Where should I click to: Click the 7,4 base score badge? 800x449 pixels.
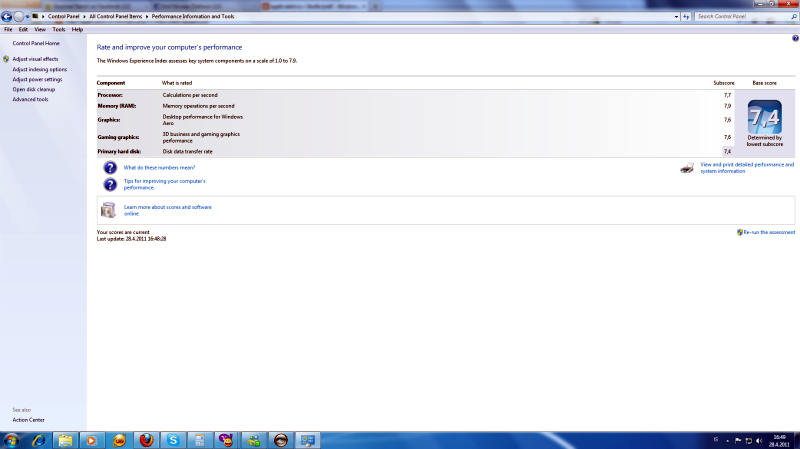764,119
